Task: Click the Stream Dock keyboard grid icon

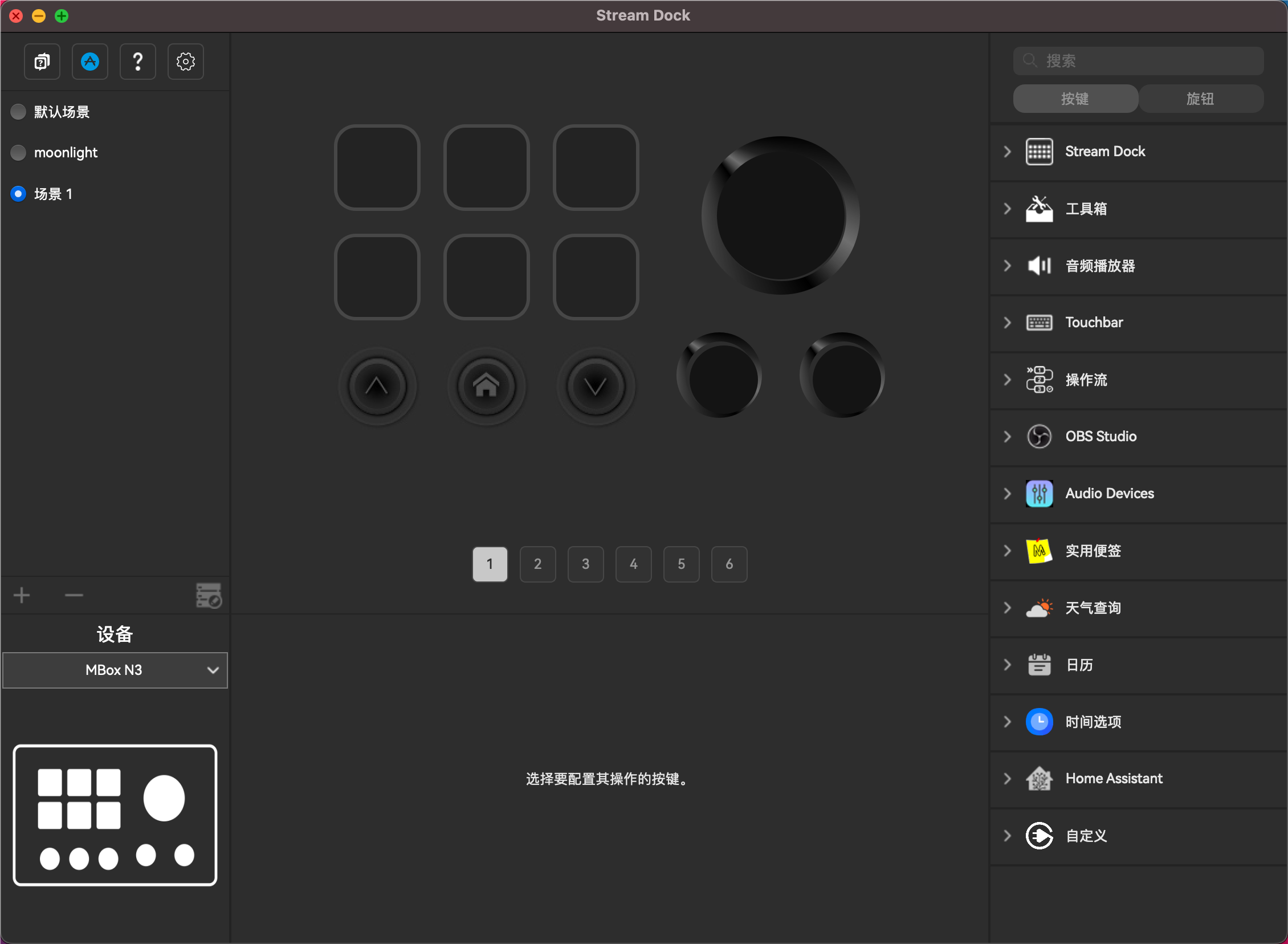Action: point(1039,152)
